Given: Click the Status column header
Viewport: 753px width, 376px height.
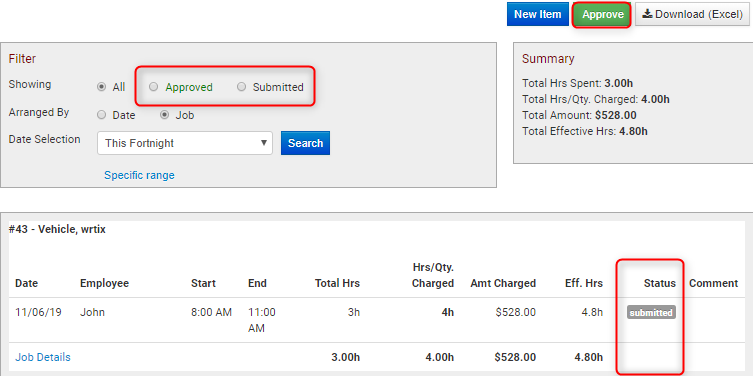Looking at the screenshot, I should 659,283.
